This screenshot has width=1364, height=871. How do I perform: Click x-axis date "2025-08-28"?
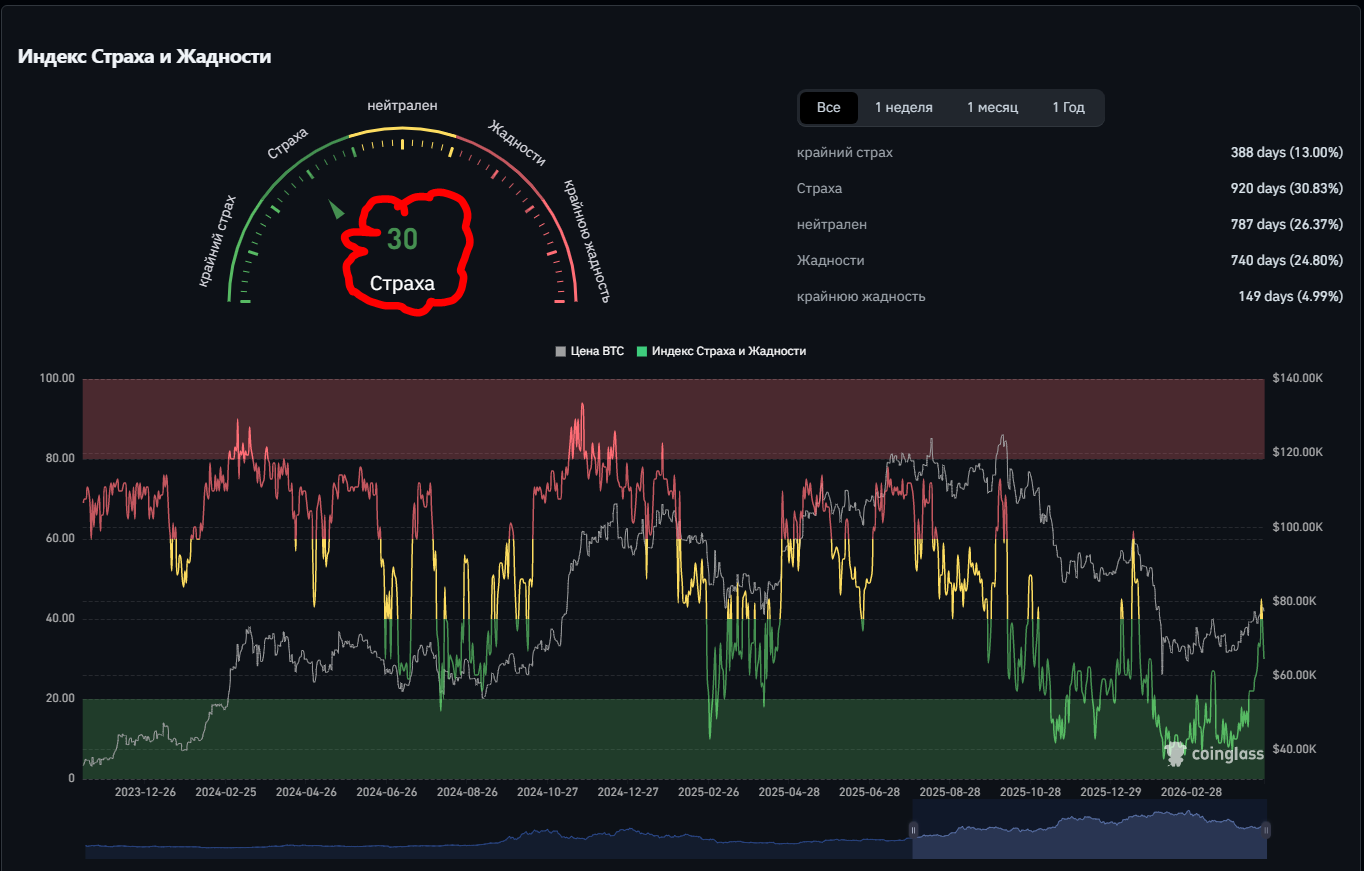pos(950,791)
